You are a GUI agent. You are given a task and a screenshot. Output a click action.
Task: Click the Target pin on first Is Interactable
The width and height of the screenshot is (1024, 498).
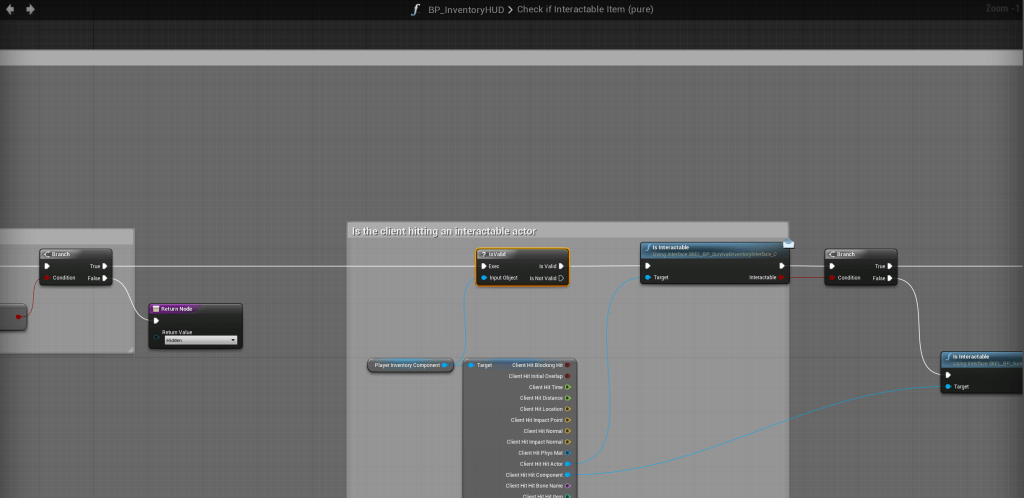[648, 277]
